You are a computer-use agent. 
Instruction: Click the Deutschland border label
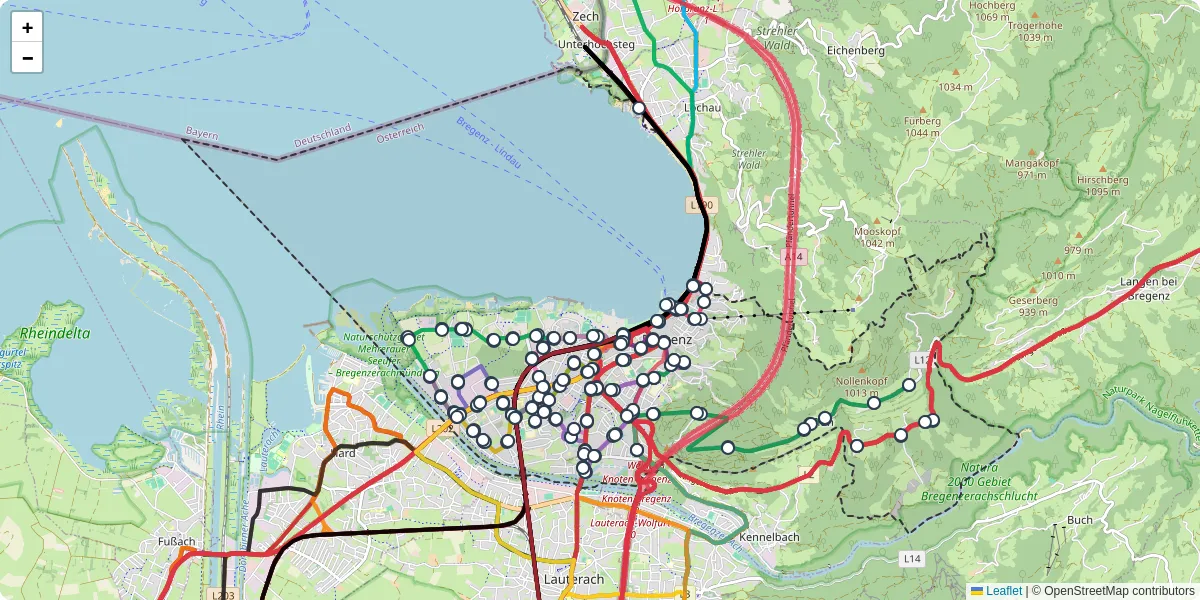[x=323, y=137]
